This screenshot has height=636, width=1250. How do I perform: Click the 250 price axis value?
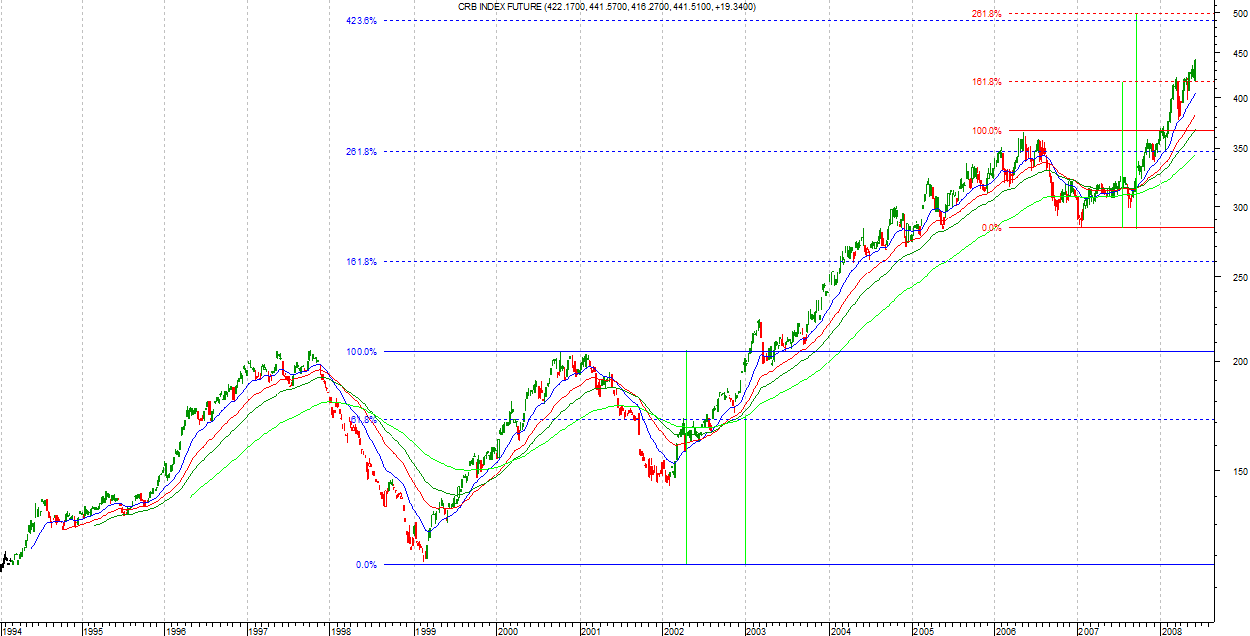1240,277
